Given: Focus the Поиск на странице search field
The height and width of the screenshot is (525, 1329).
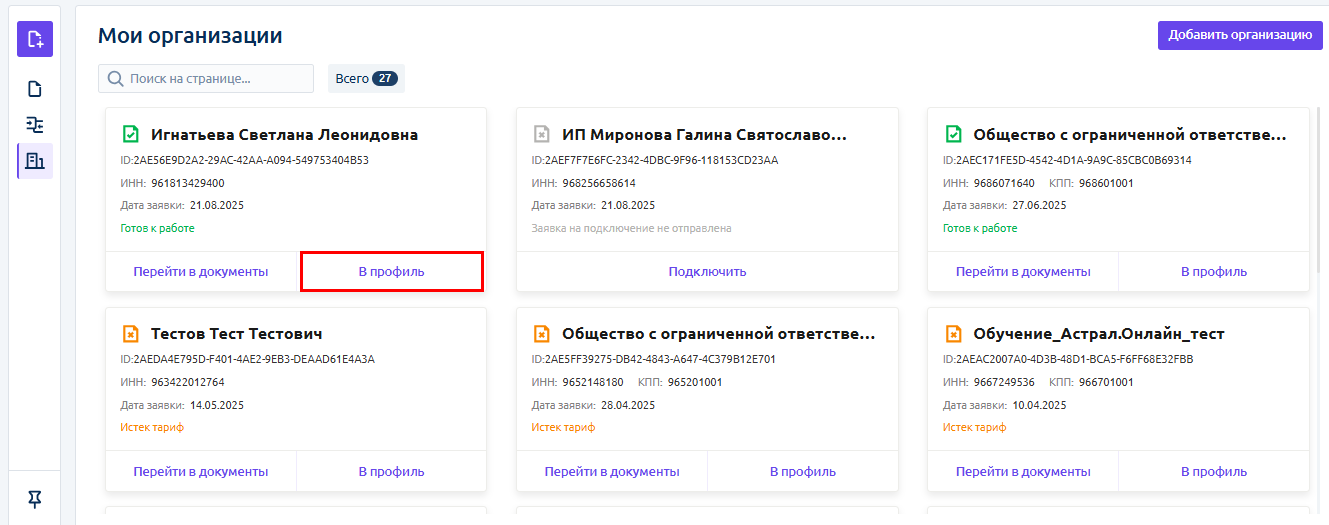Looking at the screenshot, I should pyautogui.click(x=206, y=78).
